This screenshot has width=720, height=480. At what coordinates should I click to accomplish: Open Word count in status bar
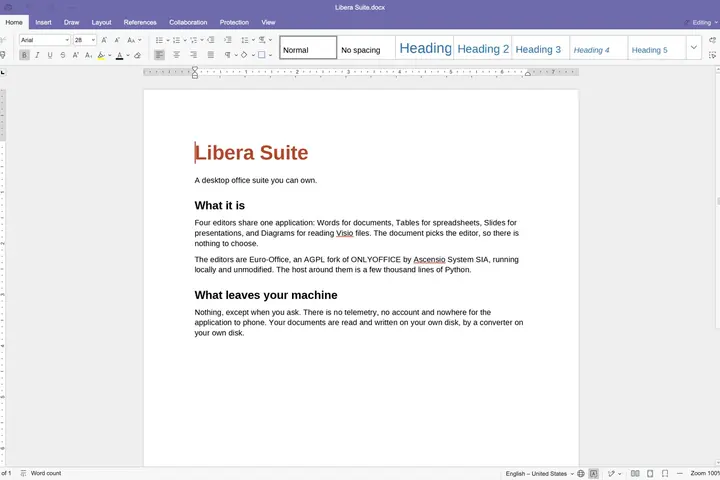coord(41,473)
